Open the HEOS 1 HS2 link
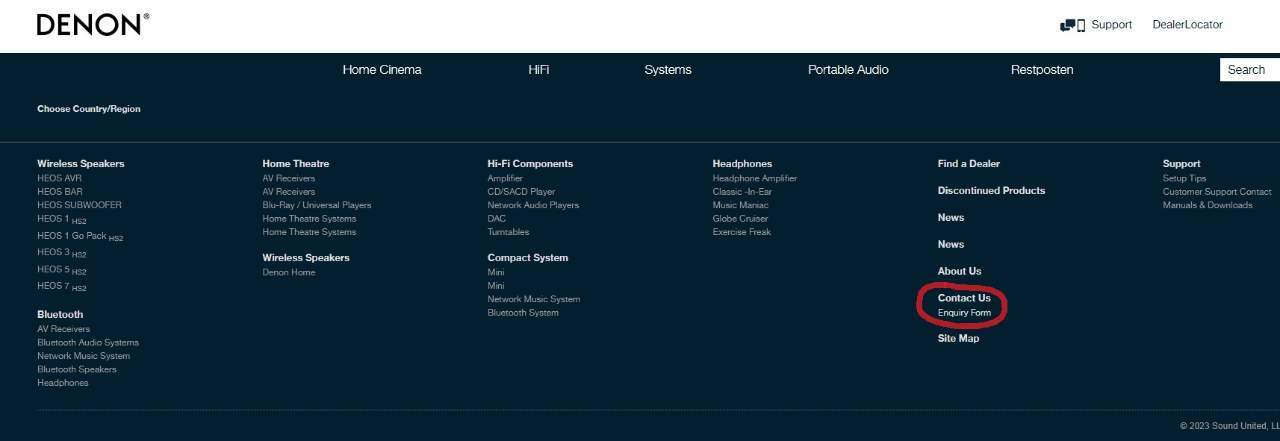 62,219
